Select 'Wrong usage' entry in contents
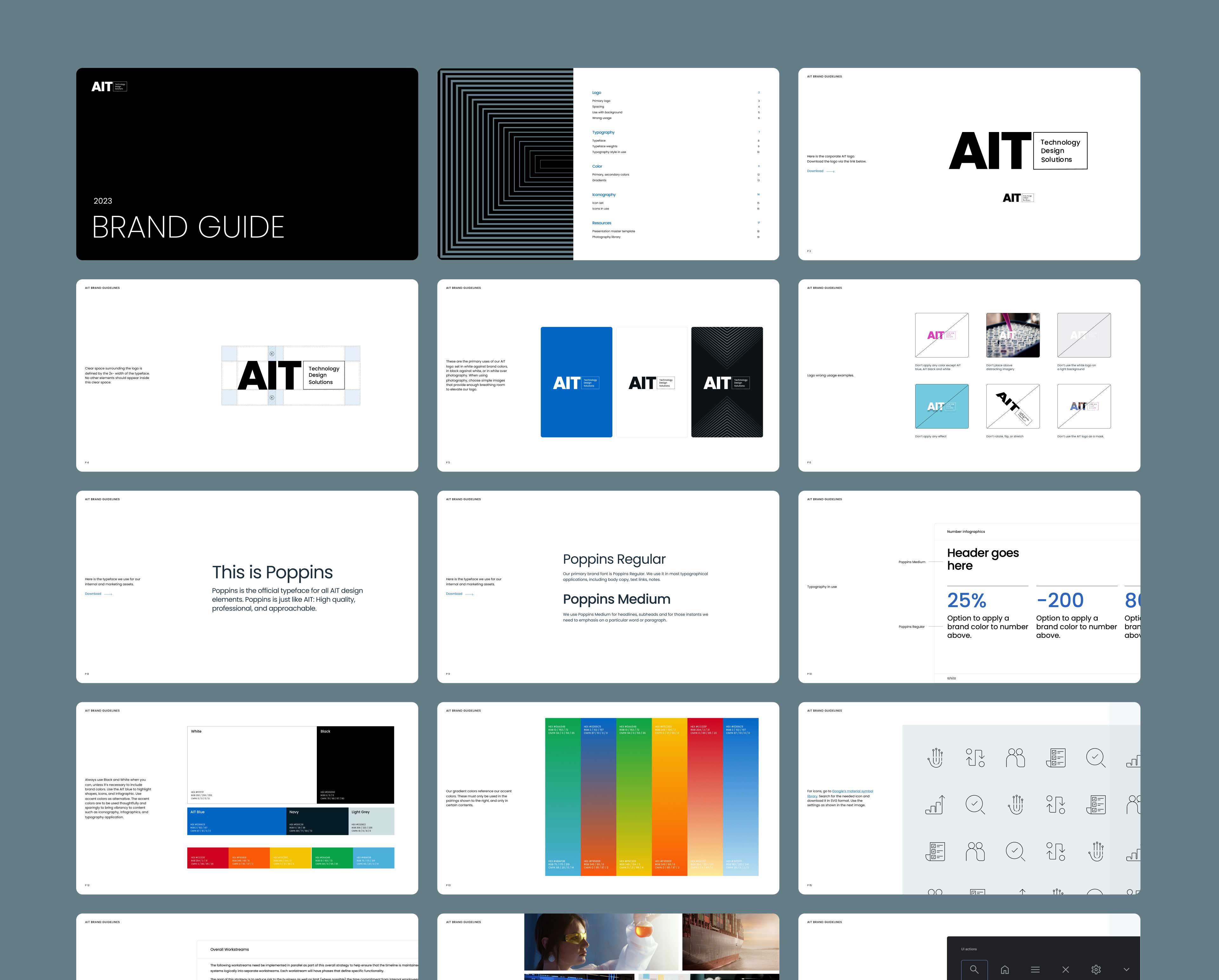This screenshot has height=980, width=1219. (x=602, y=118)
